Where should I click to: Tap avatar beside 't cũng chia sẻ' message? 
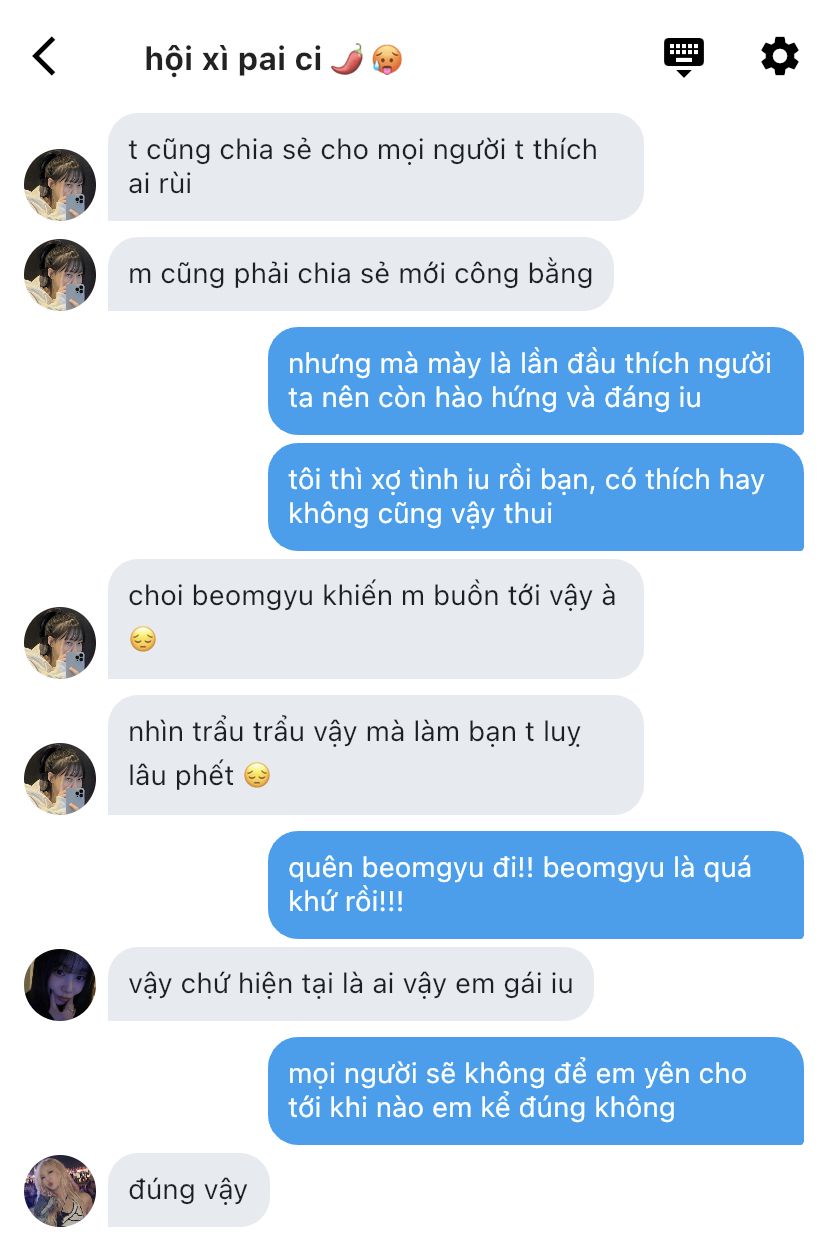coord(60,185)
